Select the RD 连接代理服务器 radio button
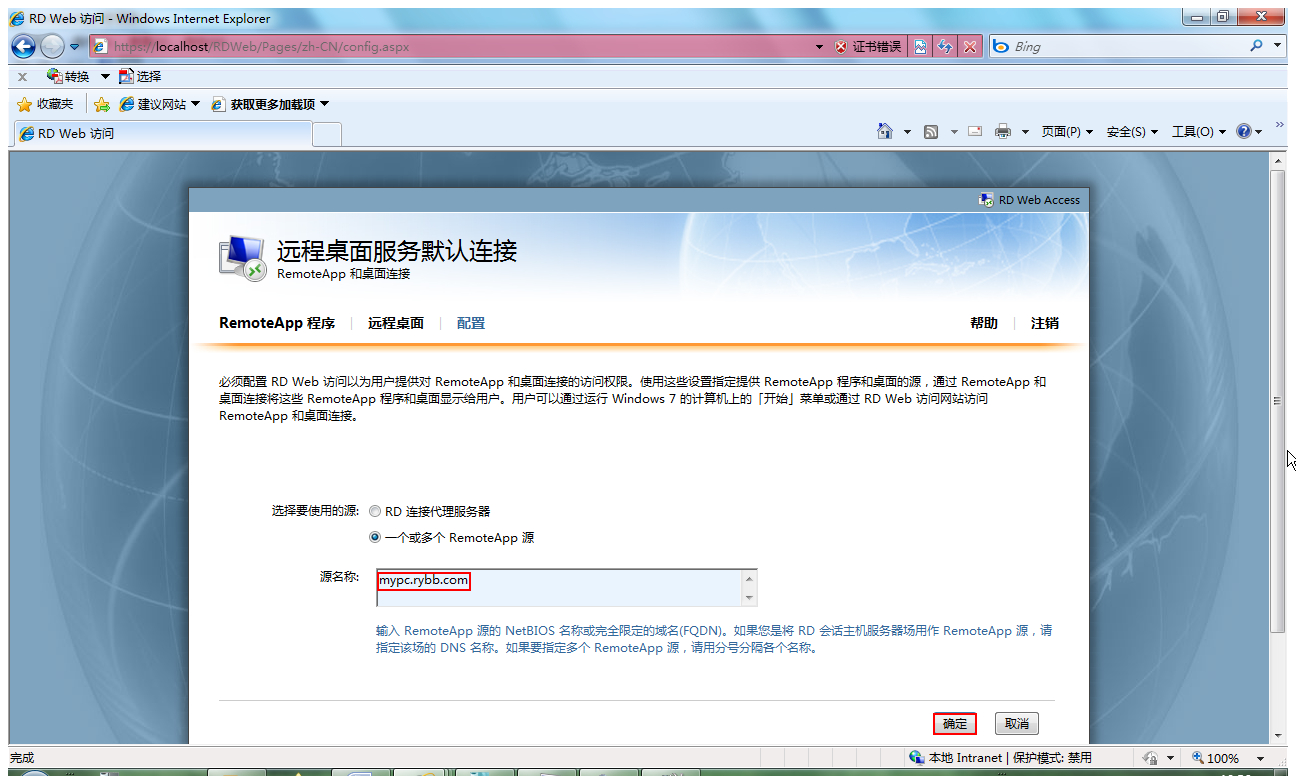Screen dimensions: 1296x776 click(x=376, y=511)
